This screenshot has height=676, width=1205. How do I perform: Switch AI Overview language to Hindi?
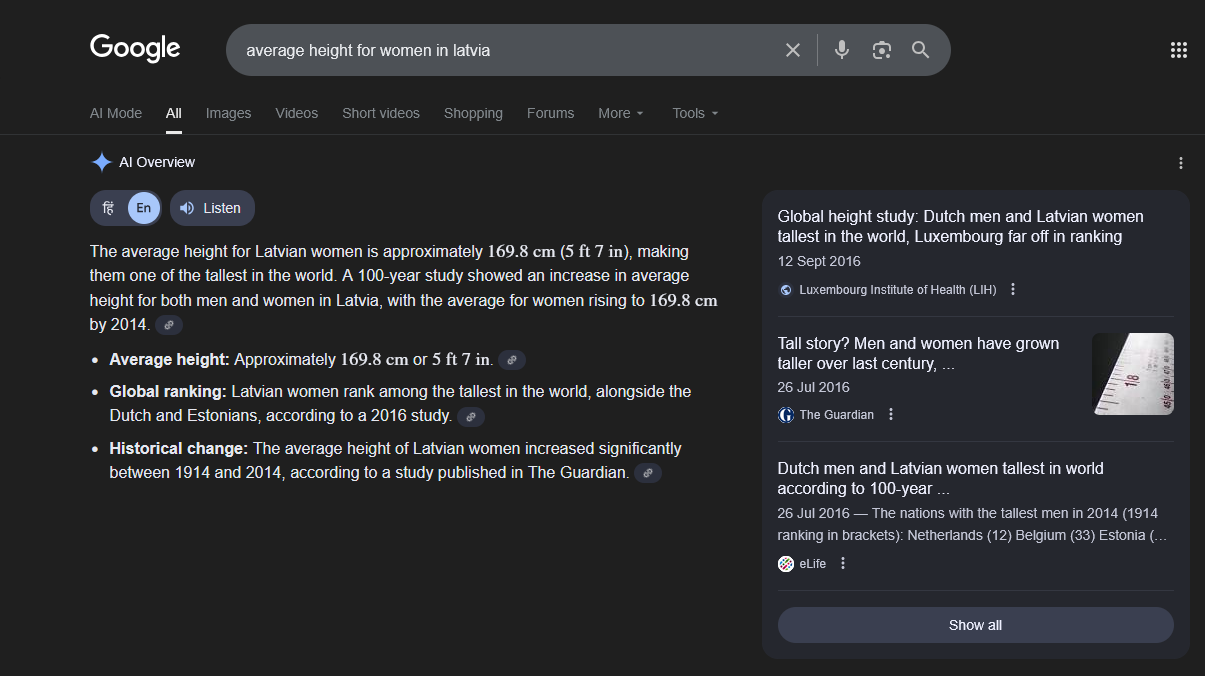109,208
